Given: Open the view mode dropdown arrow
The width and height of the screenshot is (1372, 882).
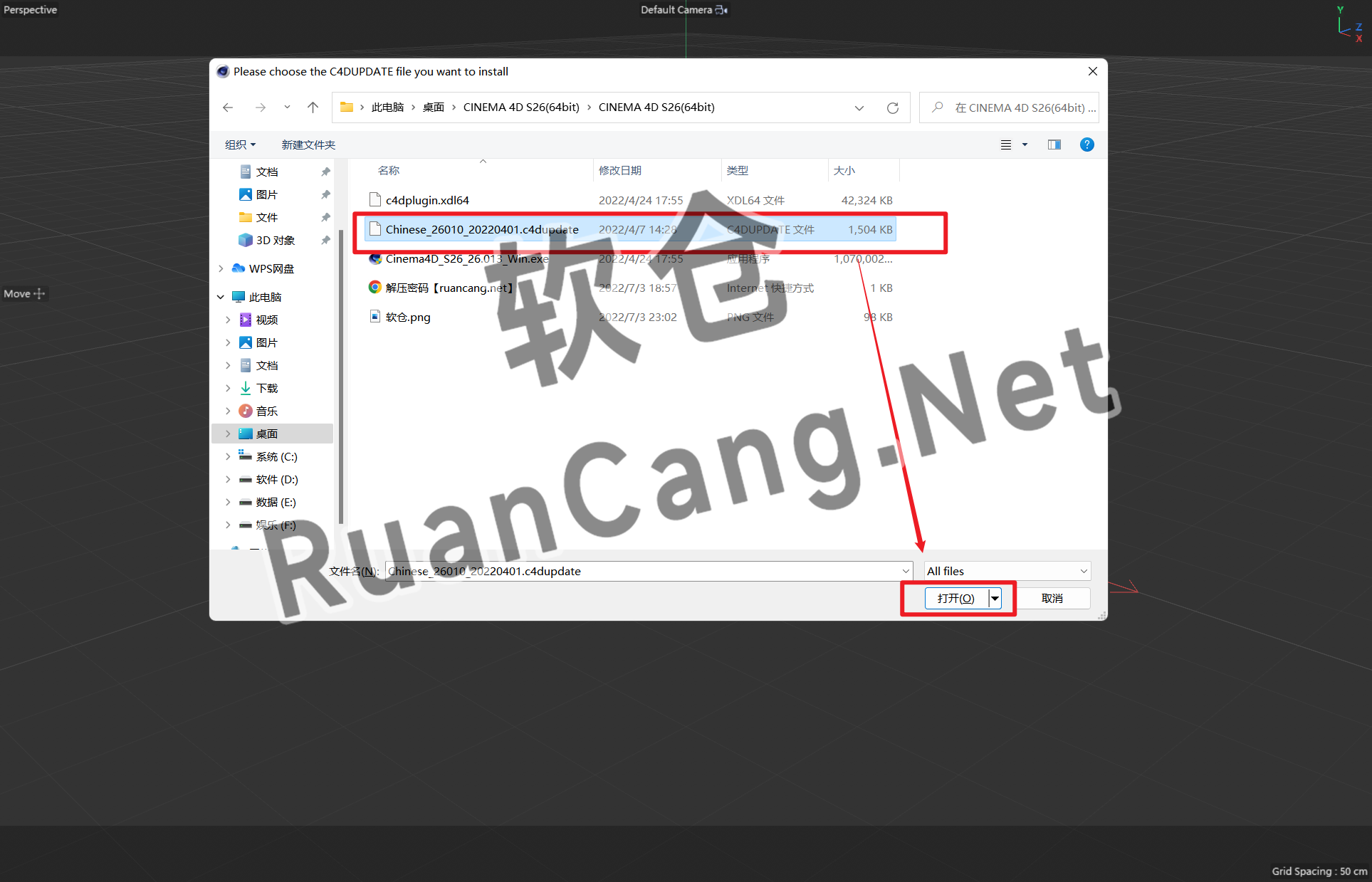Looking at the screenshot, I should [1025, 145].
